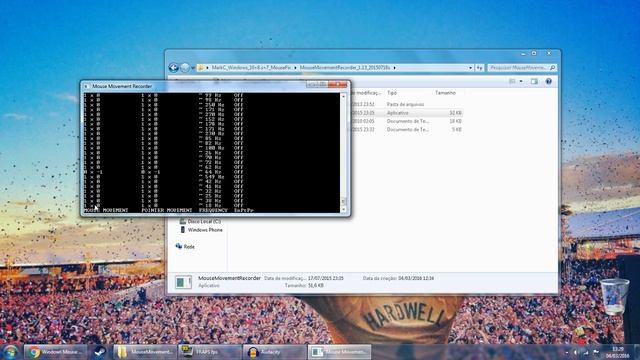
Task: Open the address bar history dropdown
Action: [x=471, y=68]
